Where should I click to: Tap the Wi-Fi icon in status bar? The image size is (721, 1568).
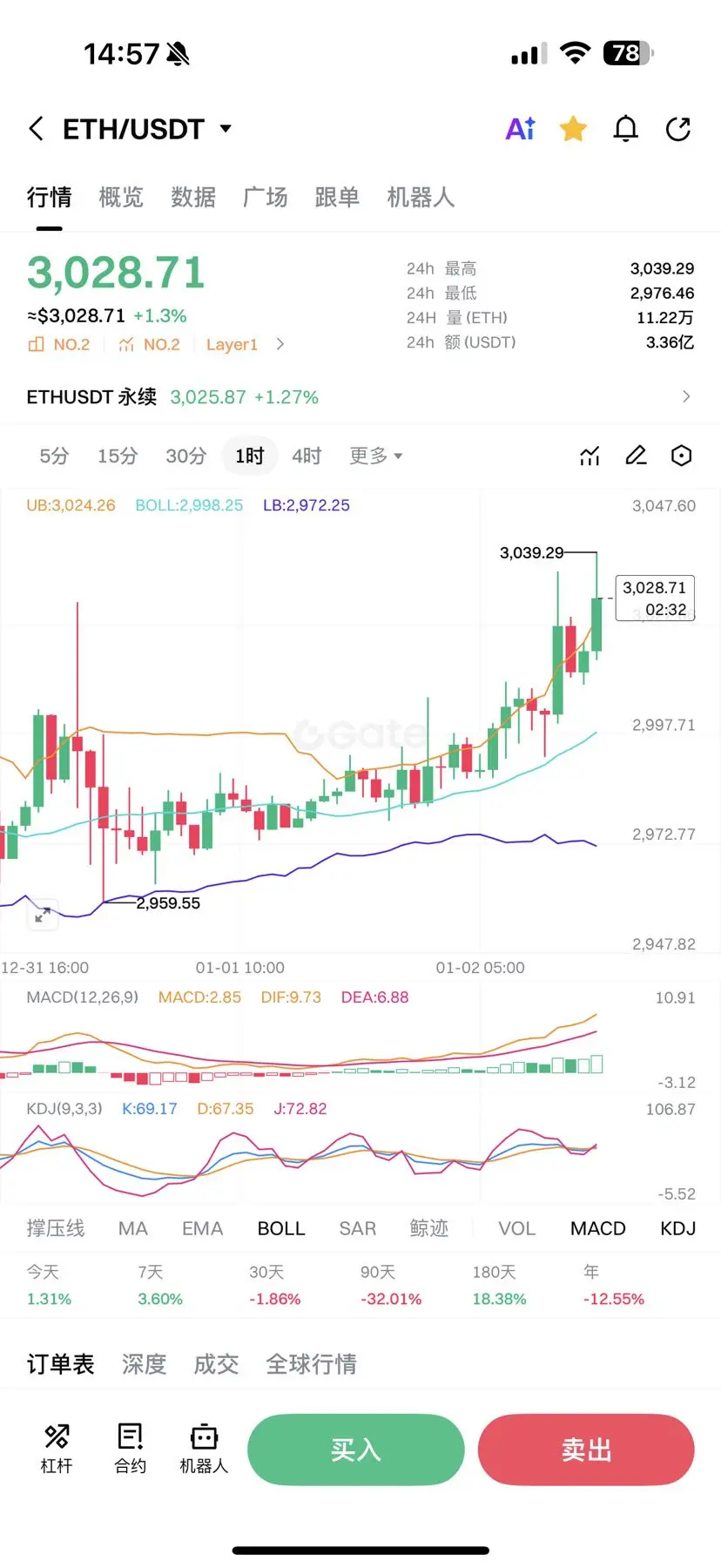click(x=575, y=53)
